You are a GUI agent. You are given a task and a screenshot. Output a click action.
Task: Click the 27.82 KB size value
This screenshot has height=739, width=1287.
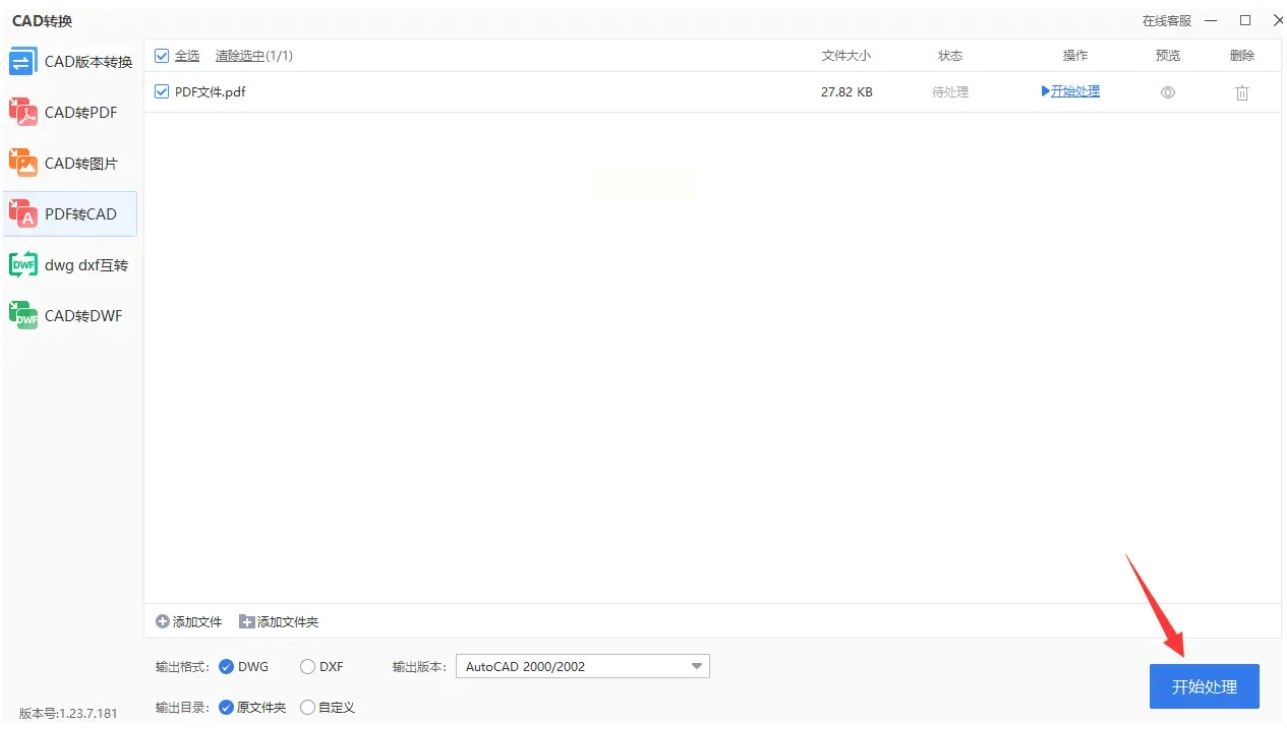pyautogui.click(x=846, y=92)
